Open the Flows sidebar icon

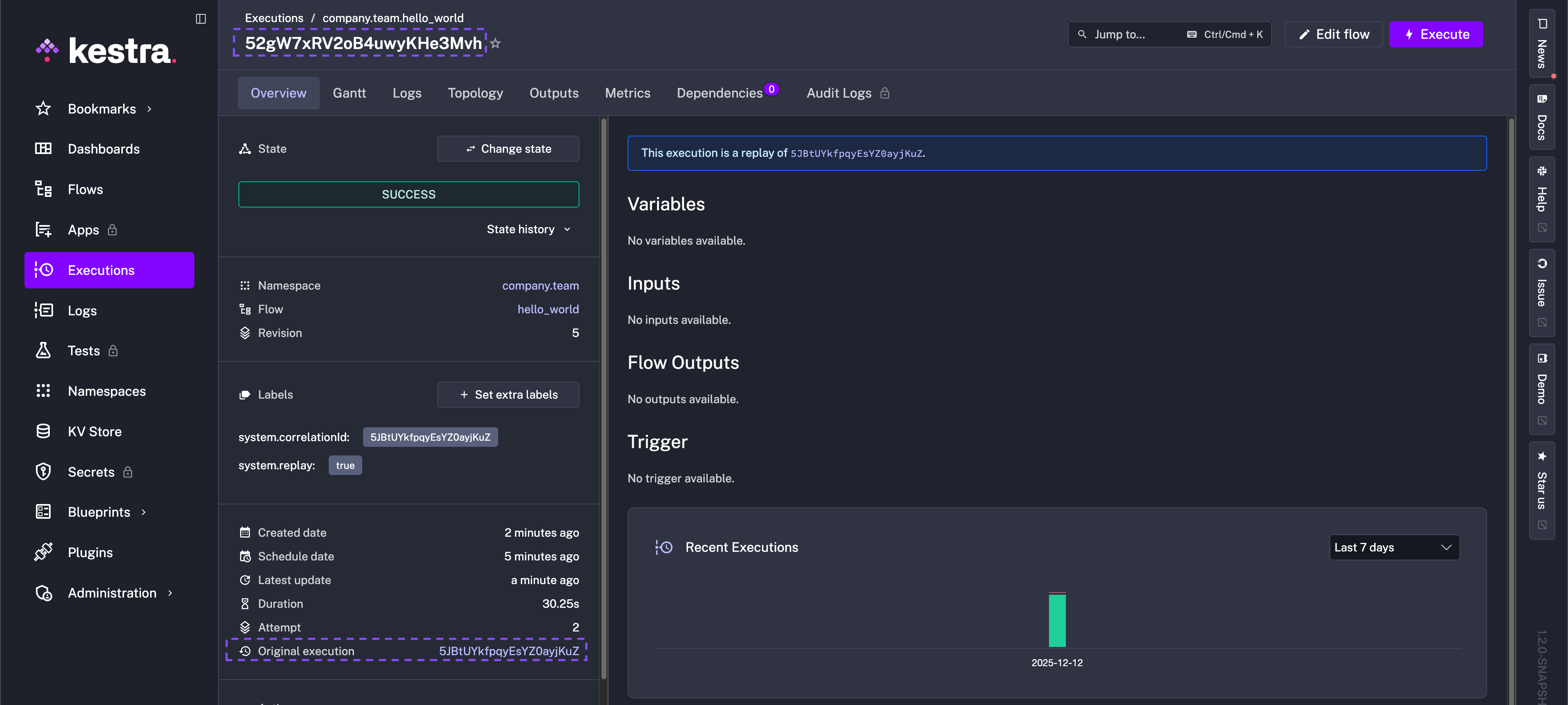click(43, 190)
